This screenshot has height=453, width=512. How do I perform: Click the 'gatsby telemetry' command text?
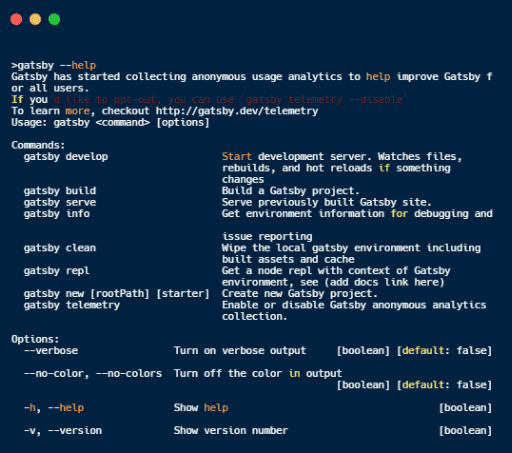72,305
